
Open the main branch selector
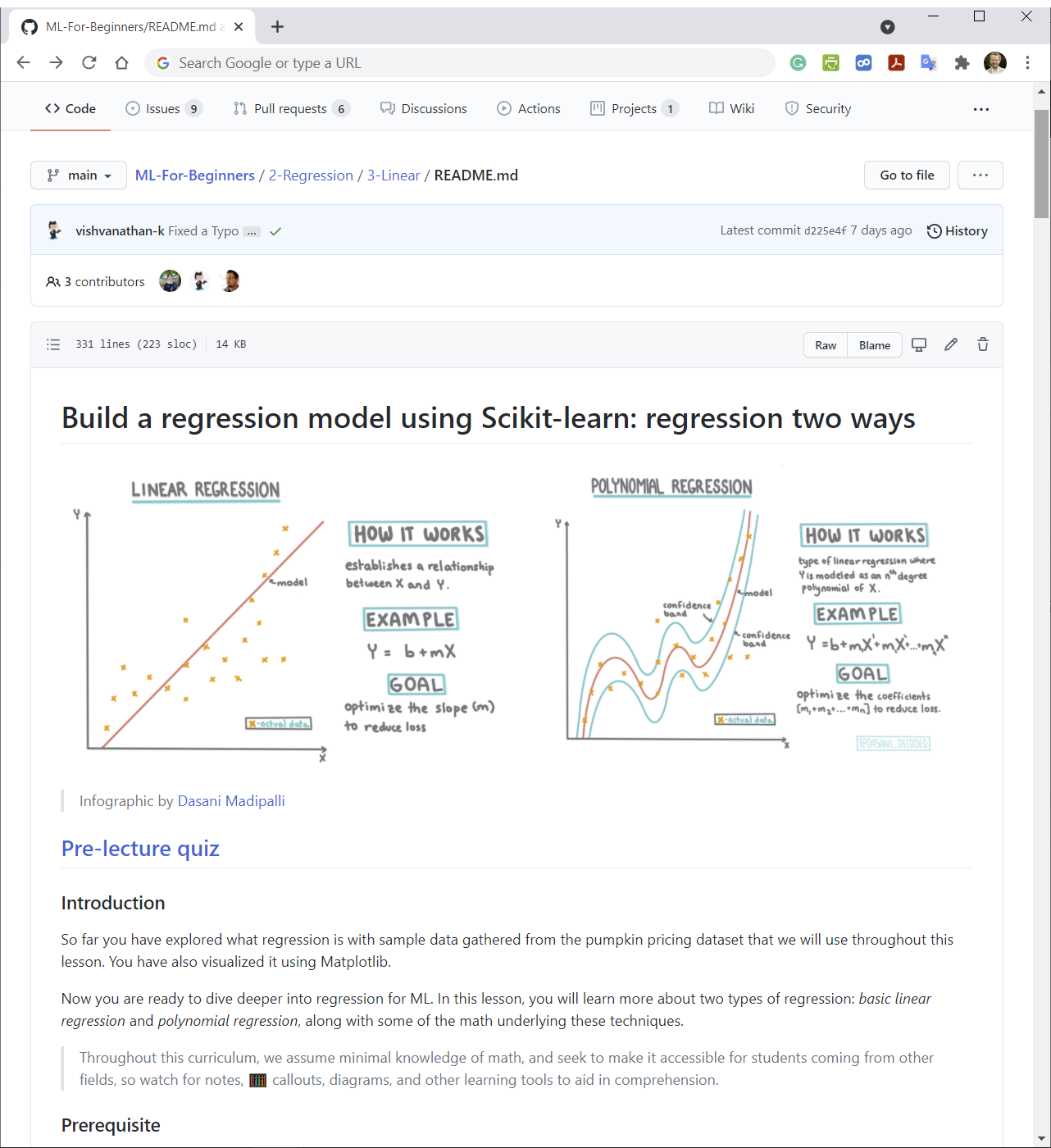point(78,175)
